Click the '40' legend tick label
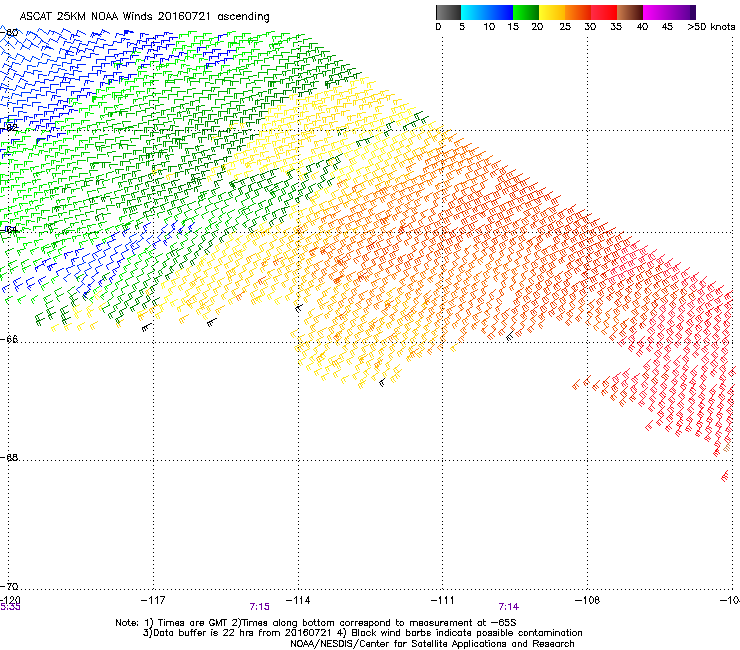This screenshot has width=740, height=650. [642, 27]
